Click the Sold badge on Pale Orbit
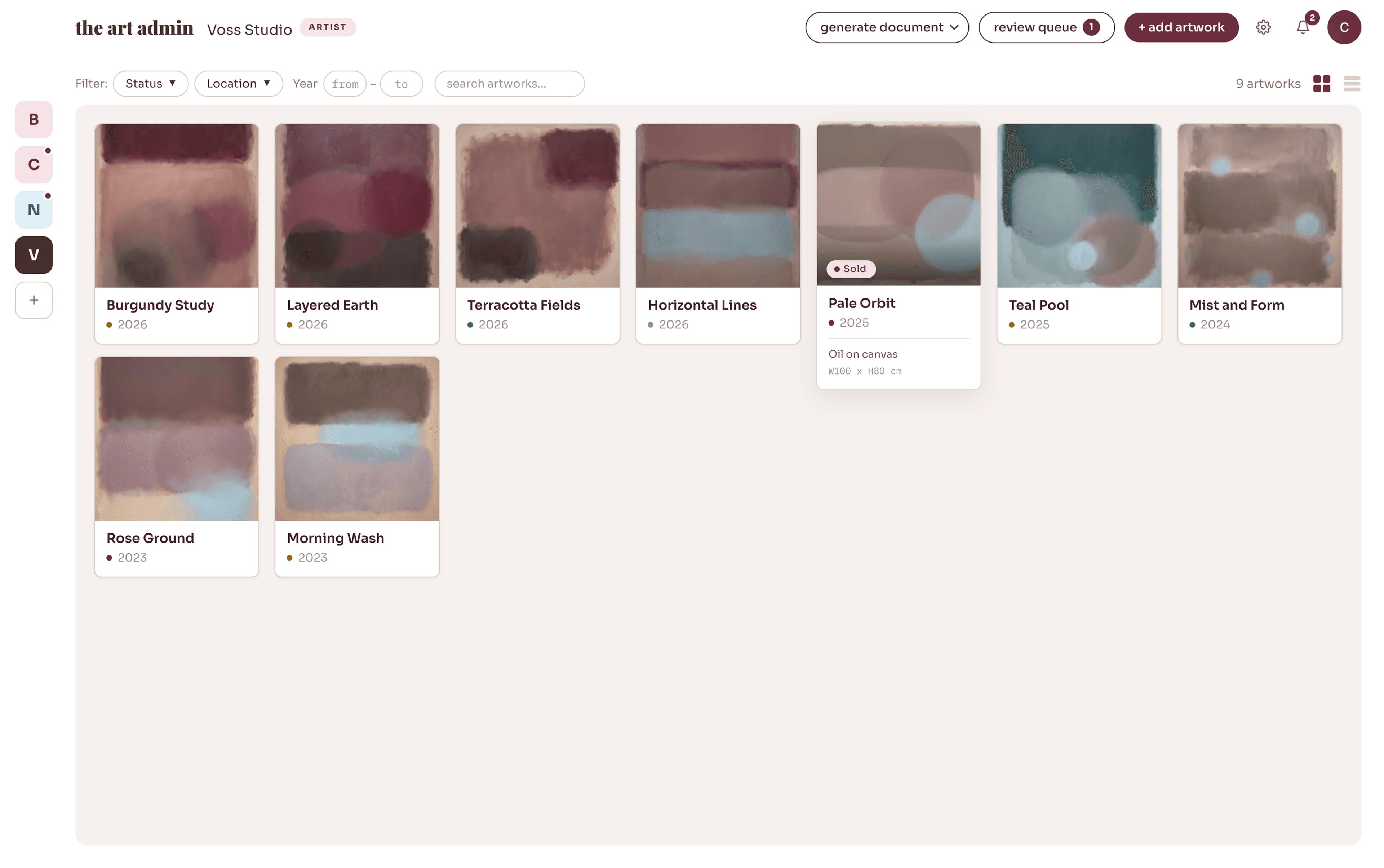 [850, 269]
